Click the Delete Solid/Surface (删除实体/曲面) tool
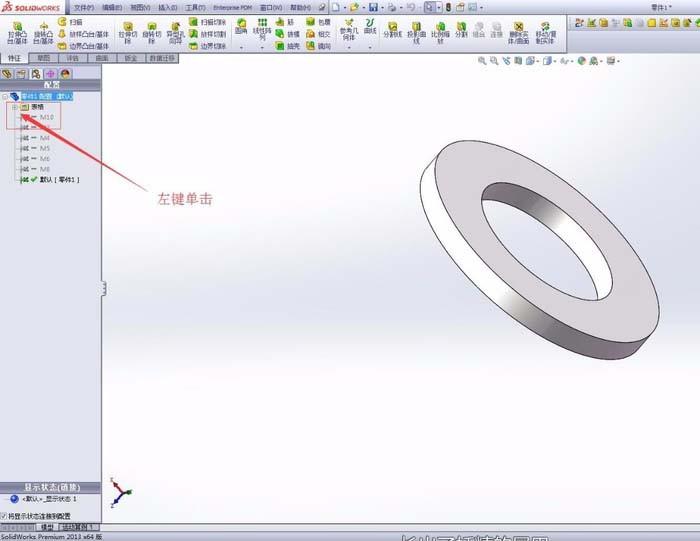 [x=518, y=33]
